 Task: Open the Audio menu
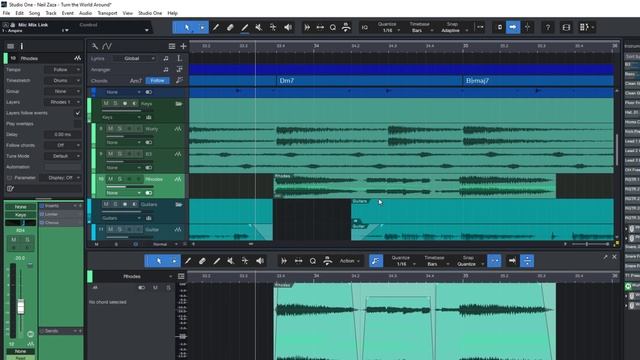(x=85, y=13)
